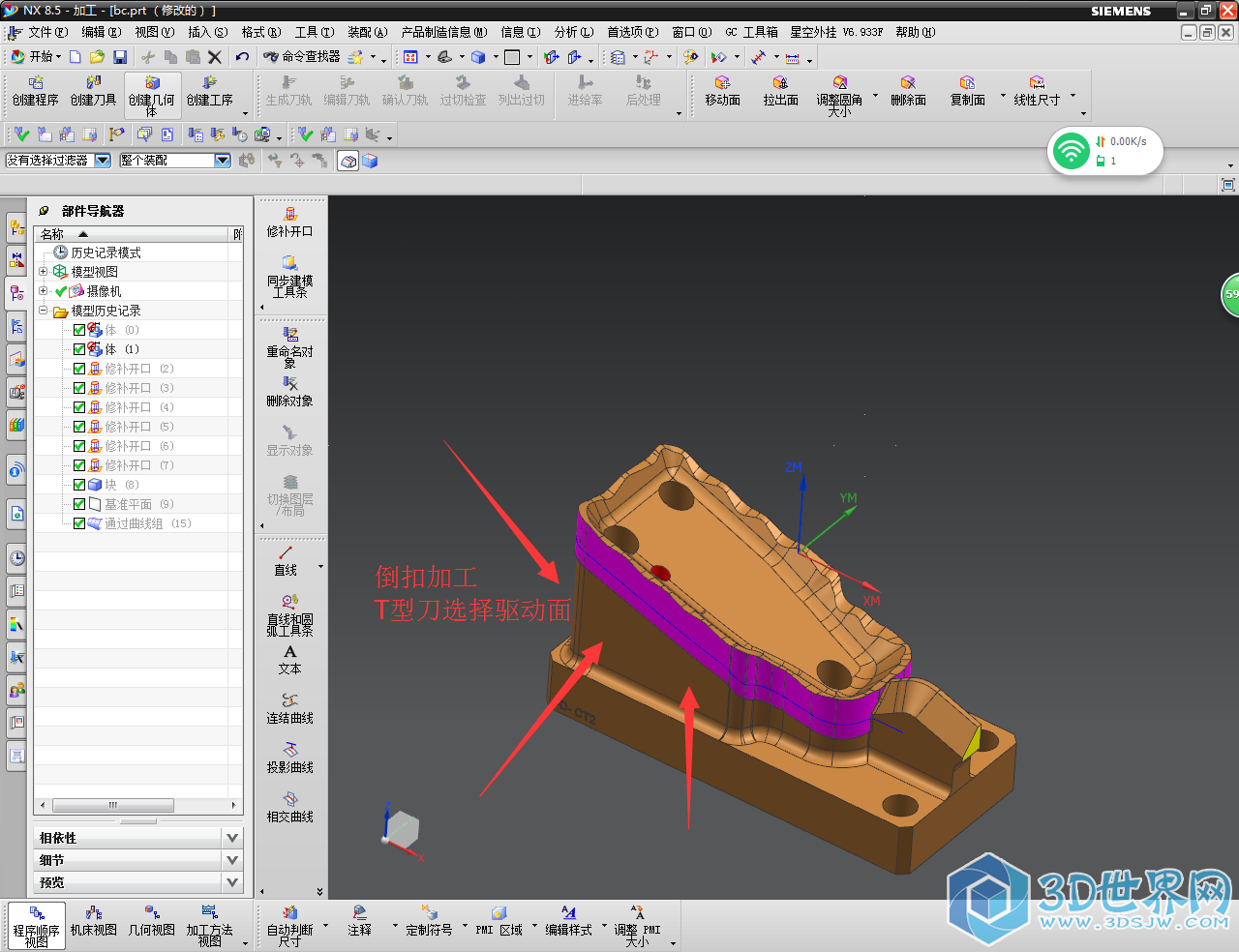Click the 编辑样式 (Edit Style) icon

coord(568,921)
